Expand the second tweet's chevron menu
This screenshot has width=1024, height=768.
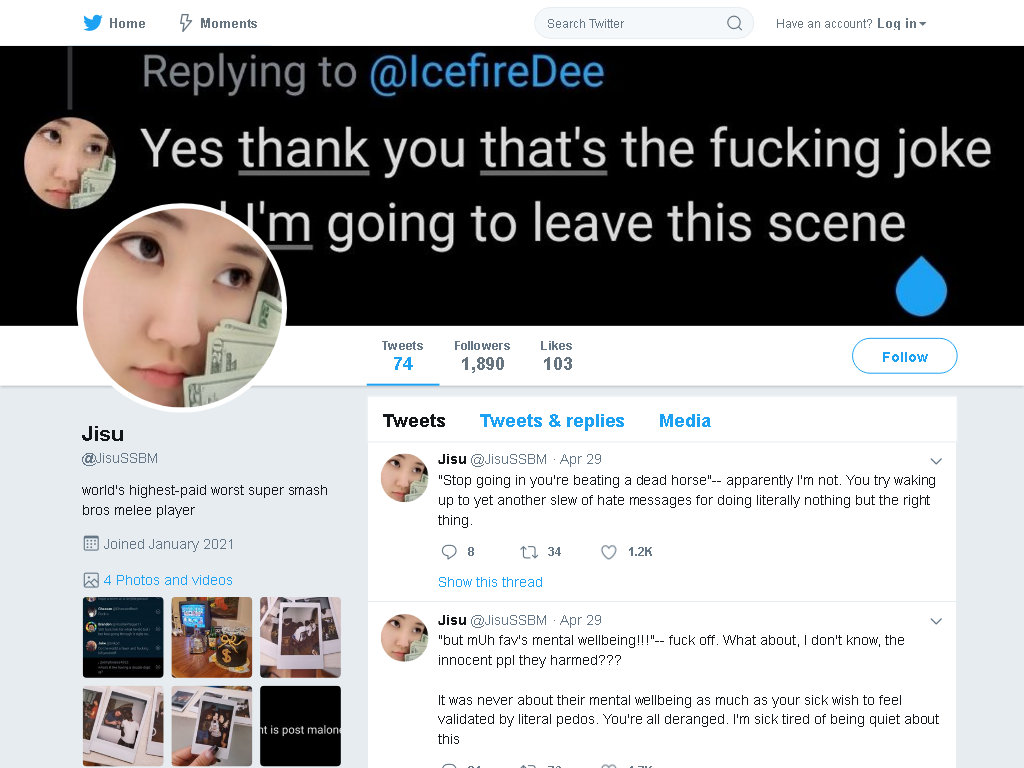[936, 621]
